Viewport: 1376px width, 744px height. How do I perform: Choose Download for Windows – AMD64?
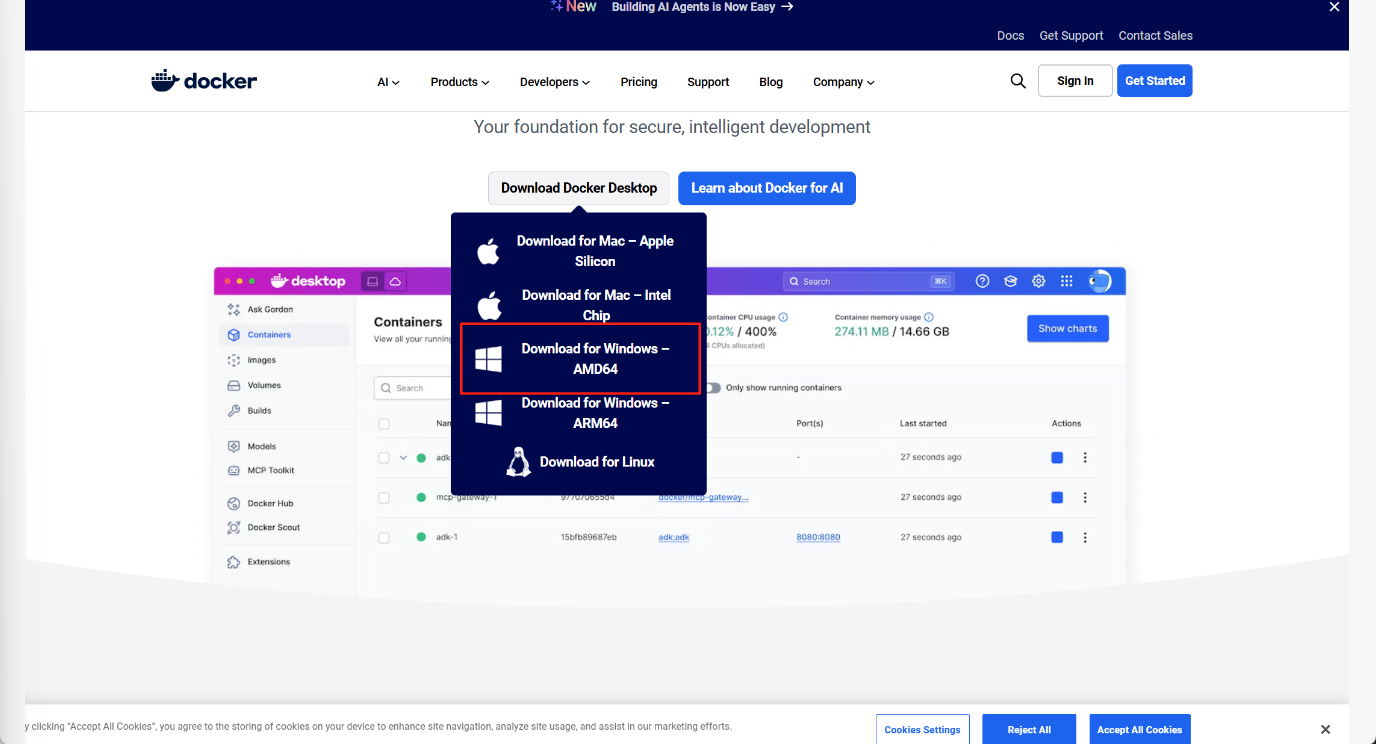579,358
